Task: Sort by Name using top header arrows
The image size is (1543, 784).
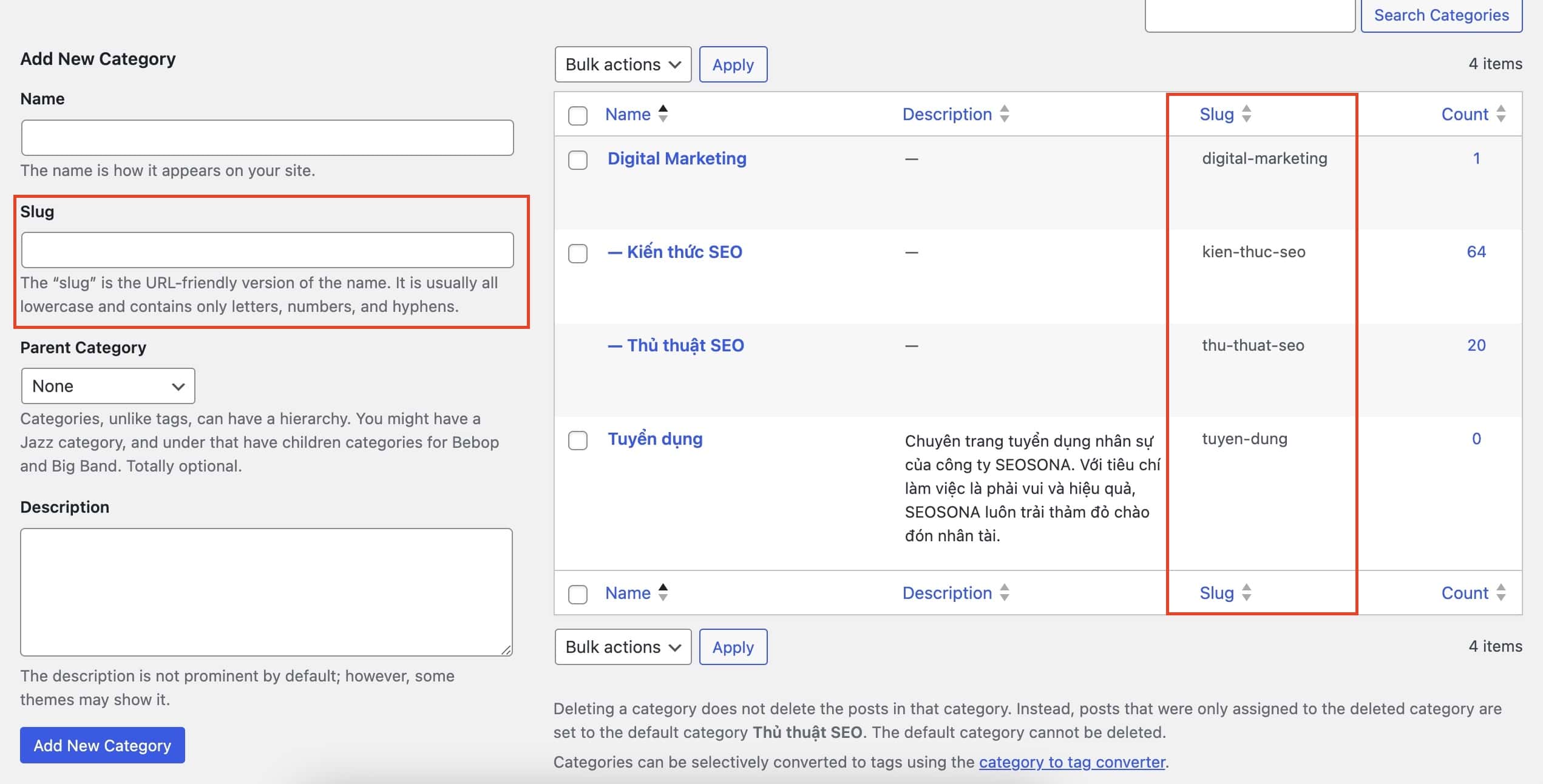Action: (663, 113)
